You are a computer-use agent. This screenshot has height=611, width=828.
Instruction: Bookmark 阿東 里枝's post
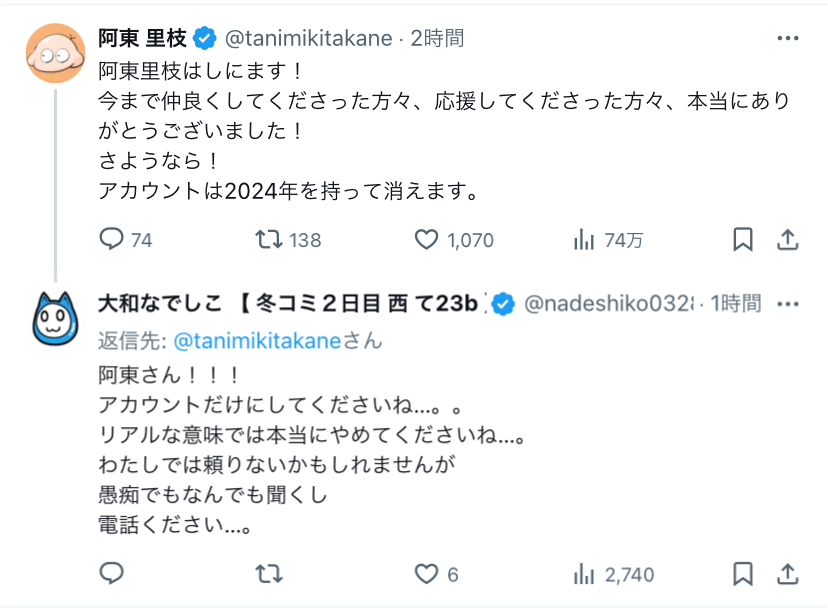743,240
